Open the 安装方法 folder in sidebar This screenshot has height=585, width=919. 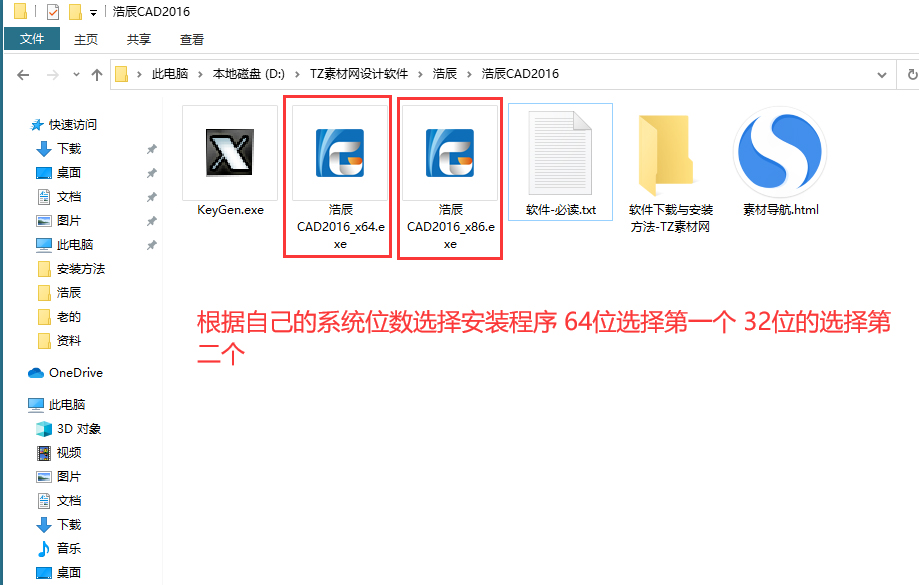pyautogui.click(x=81, y=269)
